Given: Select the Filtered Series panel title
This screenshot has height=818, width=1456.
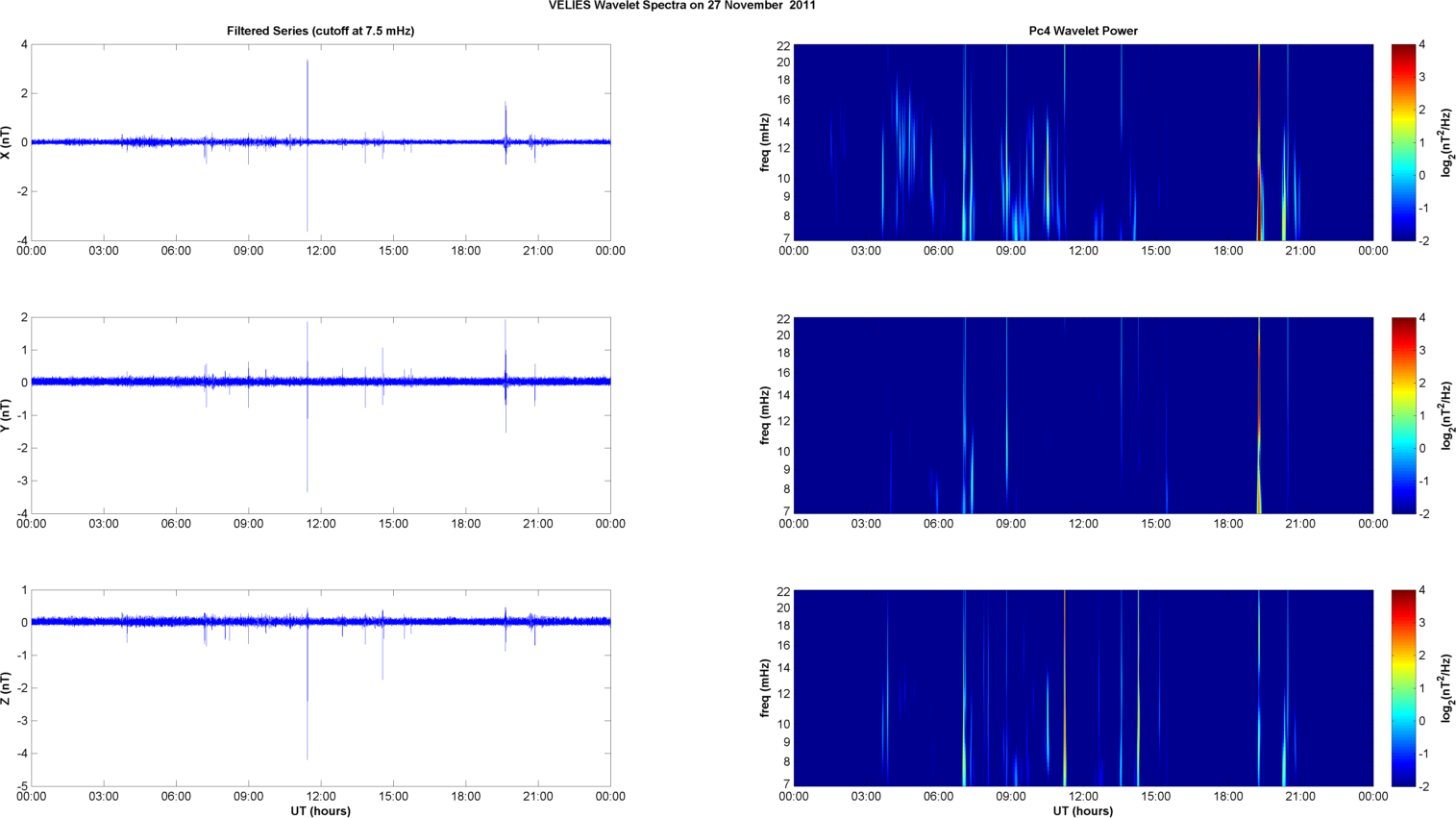Looking at the screenshot, I should pyautogui.click(x=320, y=31).
